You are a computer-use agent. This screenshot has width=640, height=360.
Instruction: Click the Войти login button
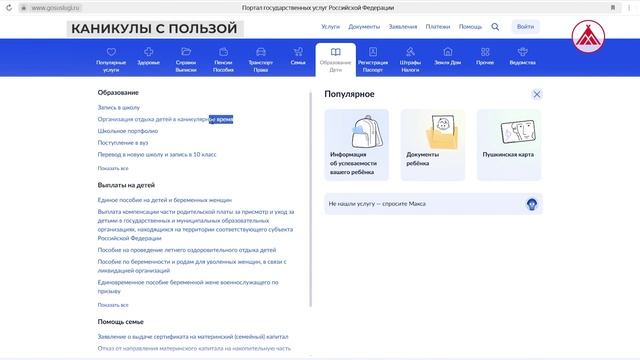(525, 27)
